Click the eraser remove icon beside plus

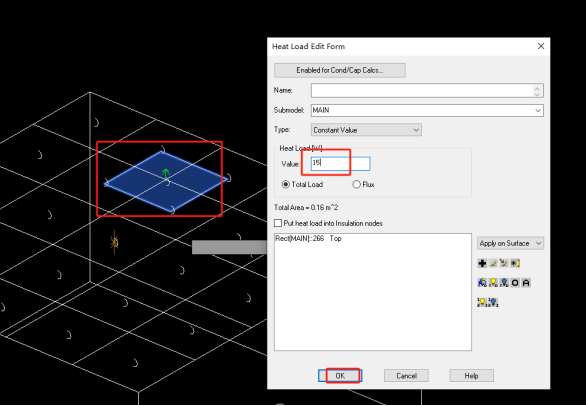click(493, 263)
